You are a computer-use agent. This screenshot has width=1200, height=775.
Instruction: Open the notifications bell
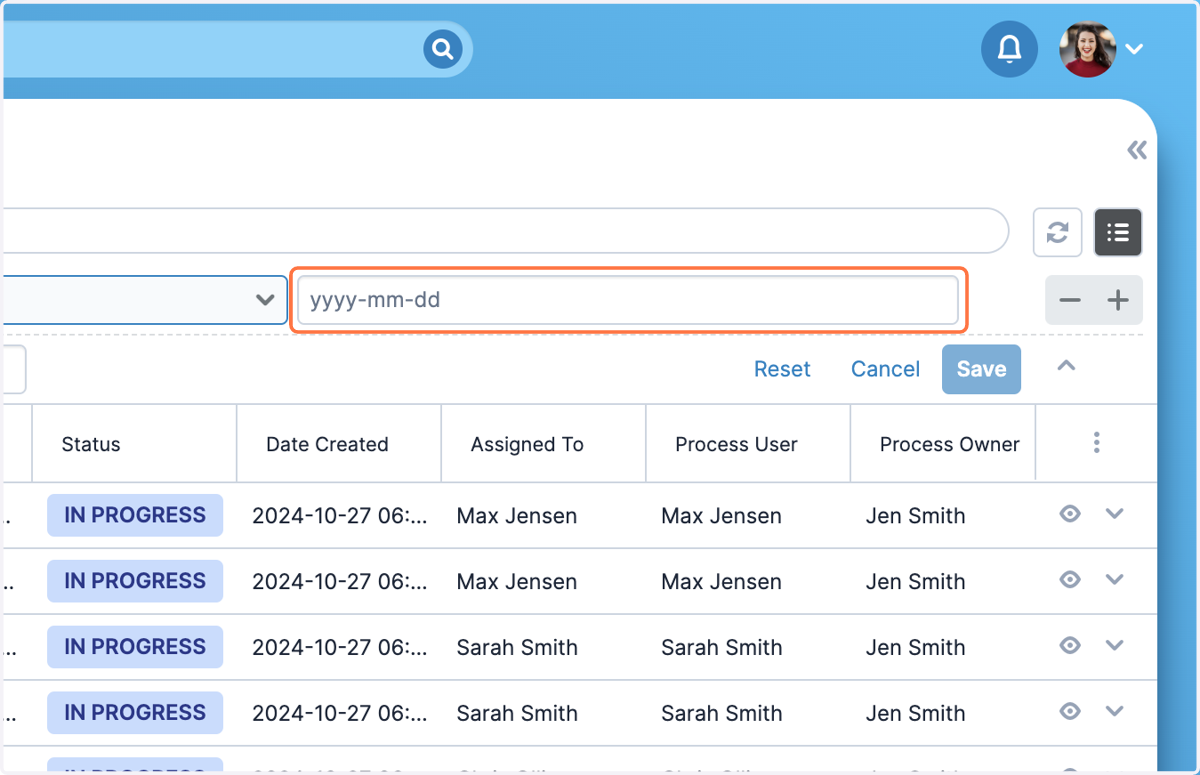pos(1010,48)
